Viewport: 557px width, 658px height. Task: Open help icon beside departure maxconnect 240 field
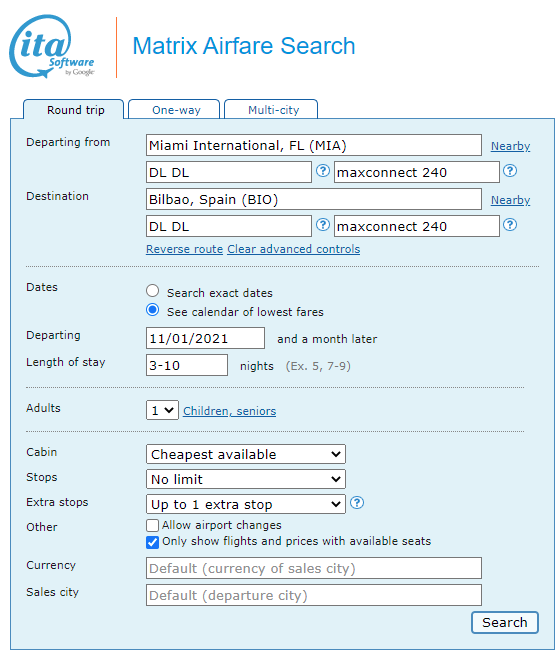coord(510,171)
